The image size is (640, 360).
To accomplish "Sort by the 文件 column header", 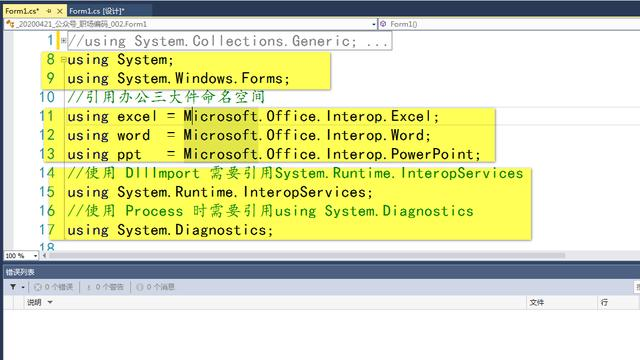I will pyautogui.click(x=537, y=302).
